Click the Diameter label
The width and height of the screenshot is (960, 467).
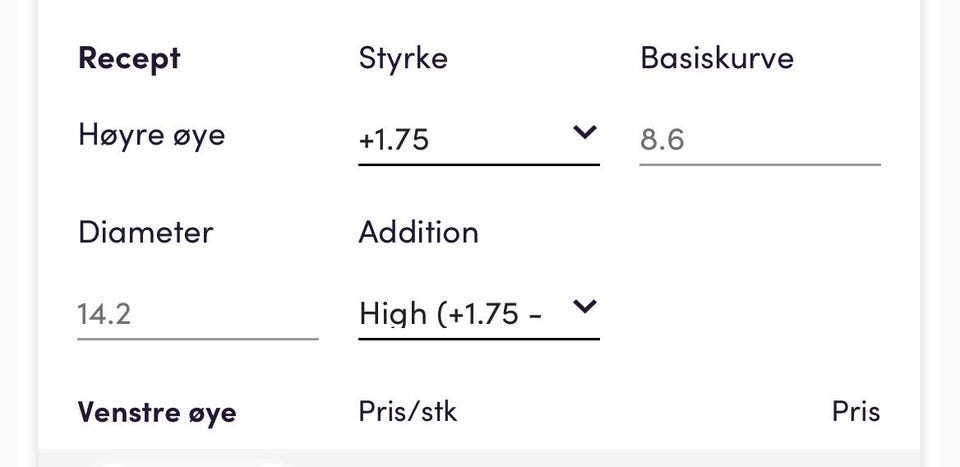pyautogui.click(x=146, y=233)
